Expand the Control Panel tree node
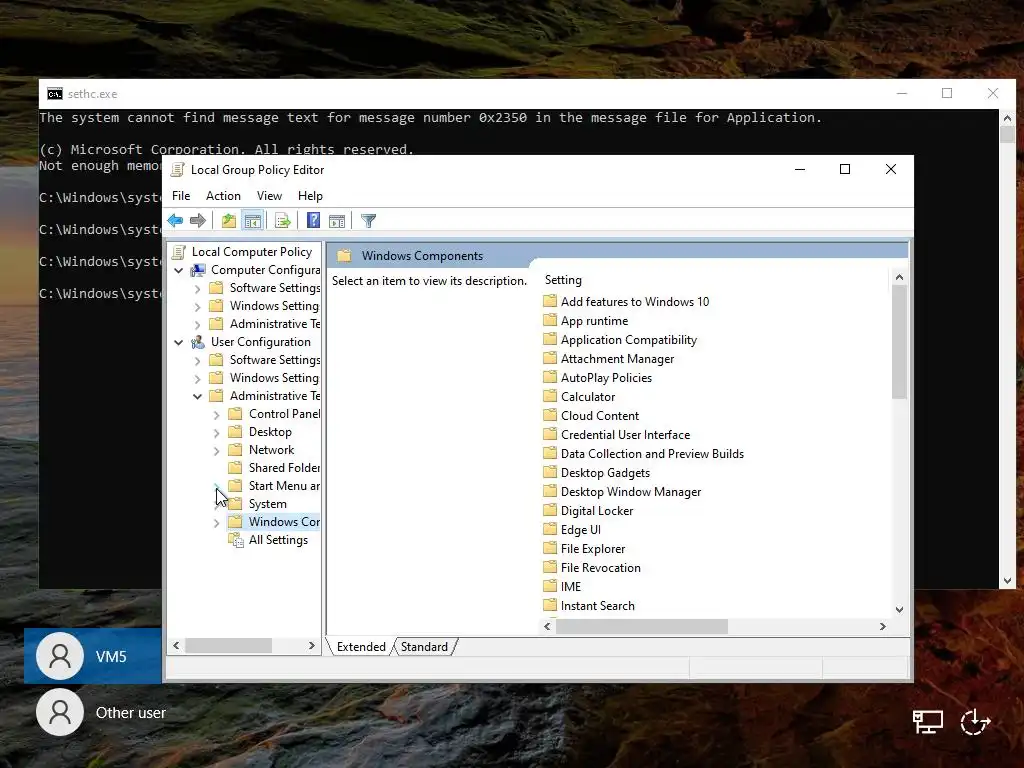1024x768 pixels. click(x=216, y=414)
